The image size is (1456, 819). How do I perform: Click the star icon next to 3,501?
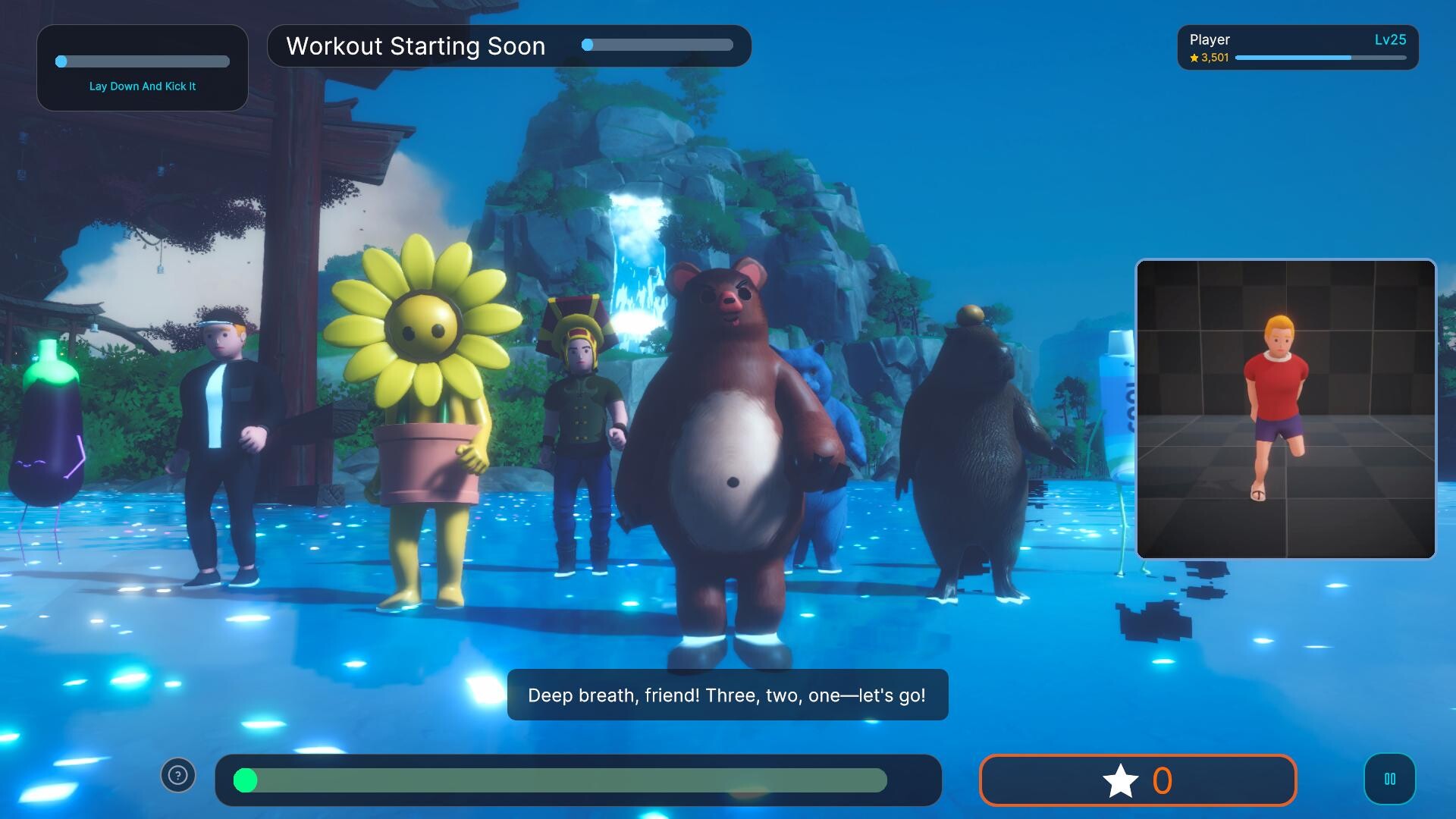[x=1193, y=58]
